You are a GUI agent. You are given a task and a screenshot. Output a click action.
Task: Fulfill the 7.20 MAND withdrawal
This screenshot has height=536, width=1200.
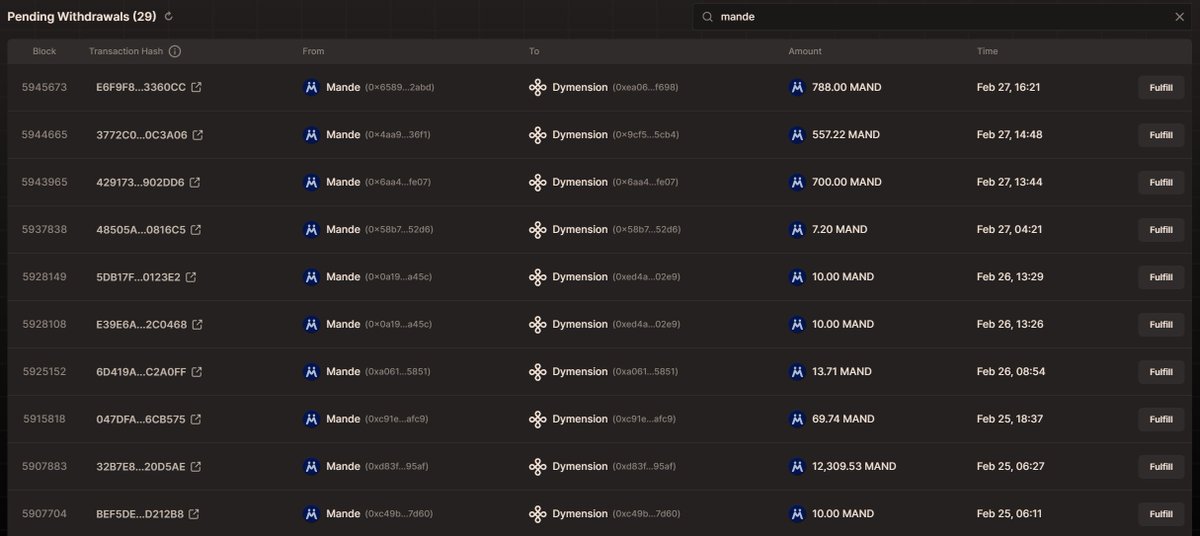(x=1161, y=230)
